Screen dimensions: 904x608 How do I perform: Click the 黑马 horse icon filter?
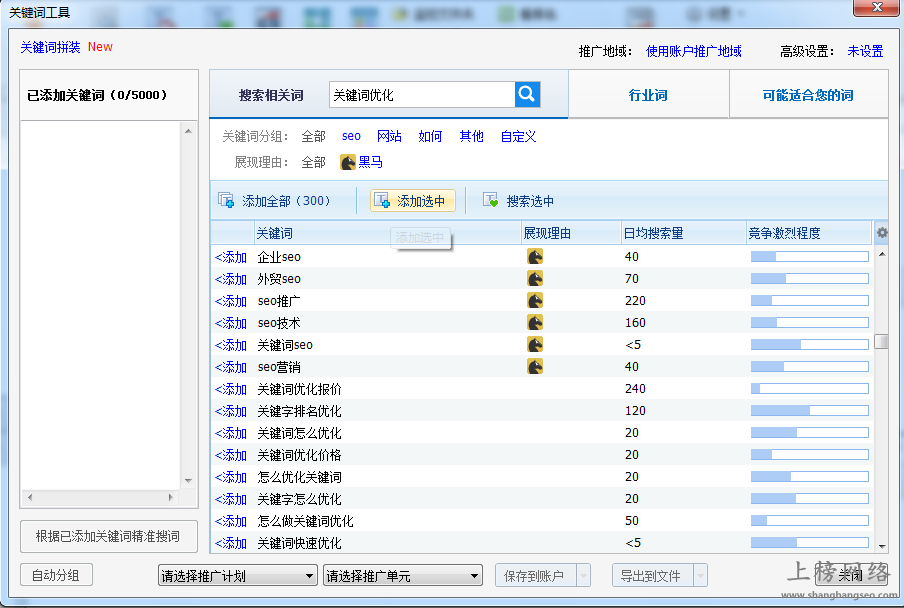click(x=348, y=162)
